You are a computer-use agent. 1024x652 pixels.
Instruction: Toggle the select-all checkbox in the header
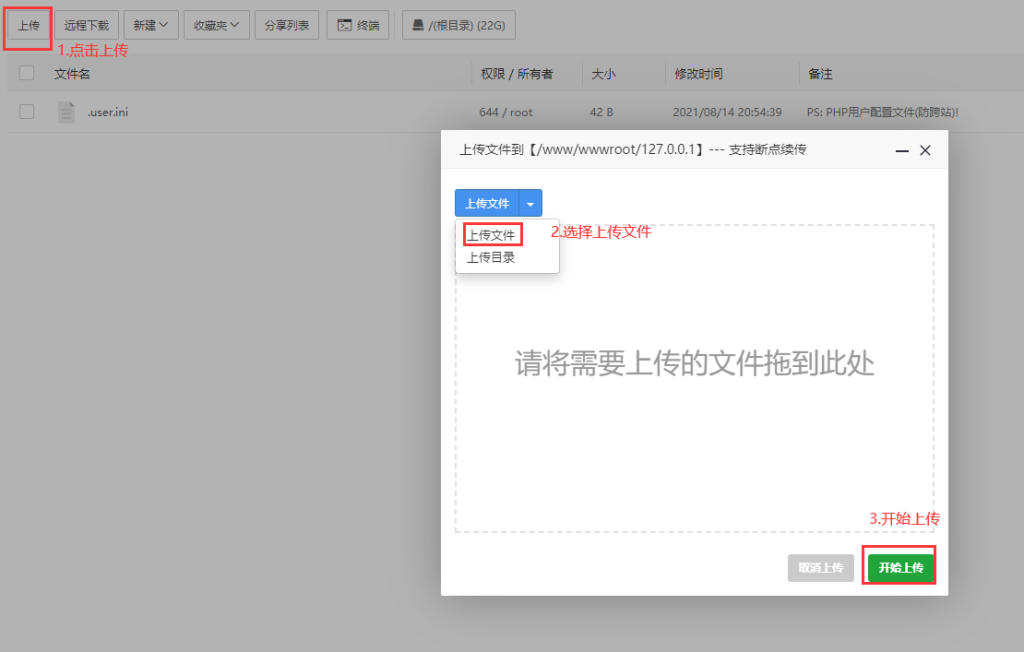coord(24,73)
